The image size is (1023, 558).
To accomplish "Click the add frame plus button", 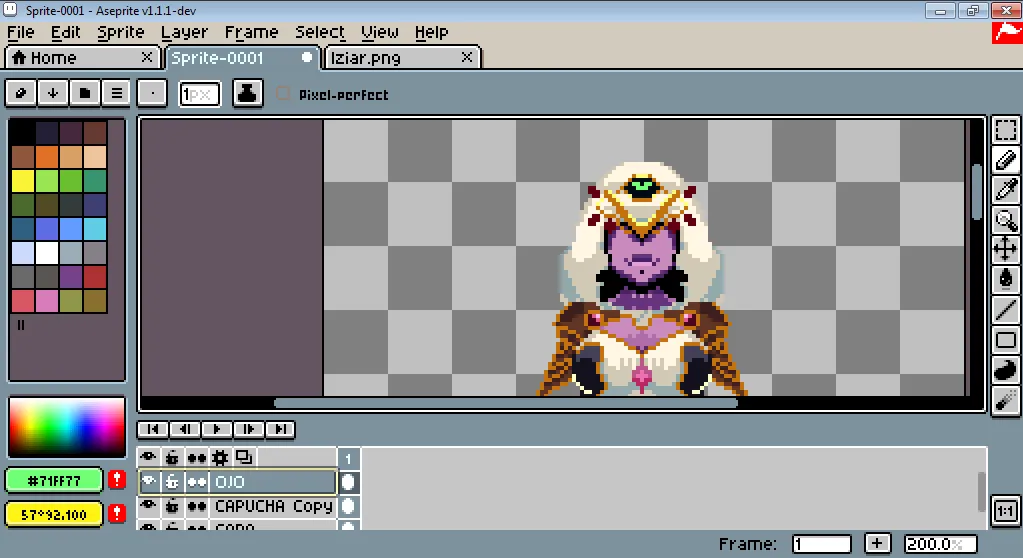I will point(878,543).
